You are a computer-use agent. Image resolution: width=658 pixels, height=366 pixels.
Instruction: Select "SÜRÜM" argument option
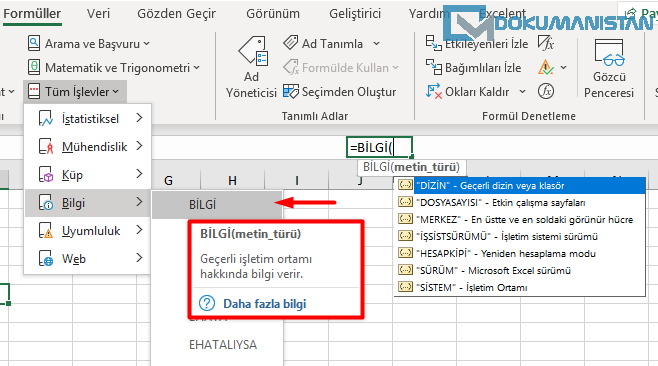click(x=520, y=270)
